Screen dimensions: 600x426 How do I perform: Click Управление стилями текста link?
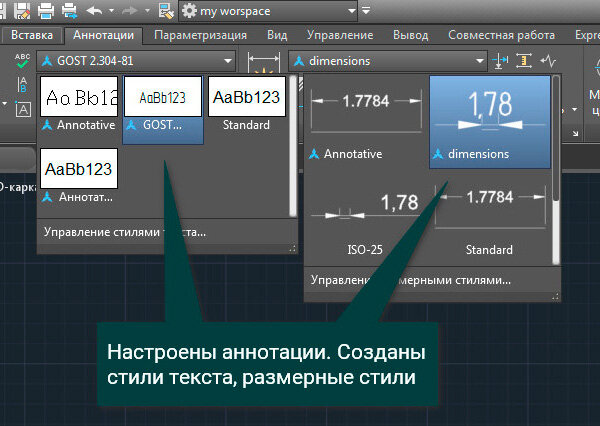[125, 232]
